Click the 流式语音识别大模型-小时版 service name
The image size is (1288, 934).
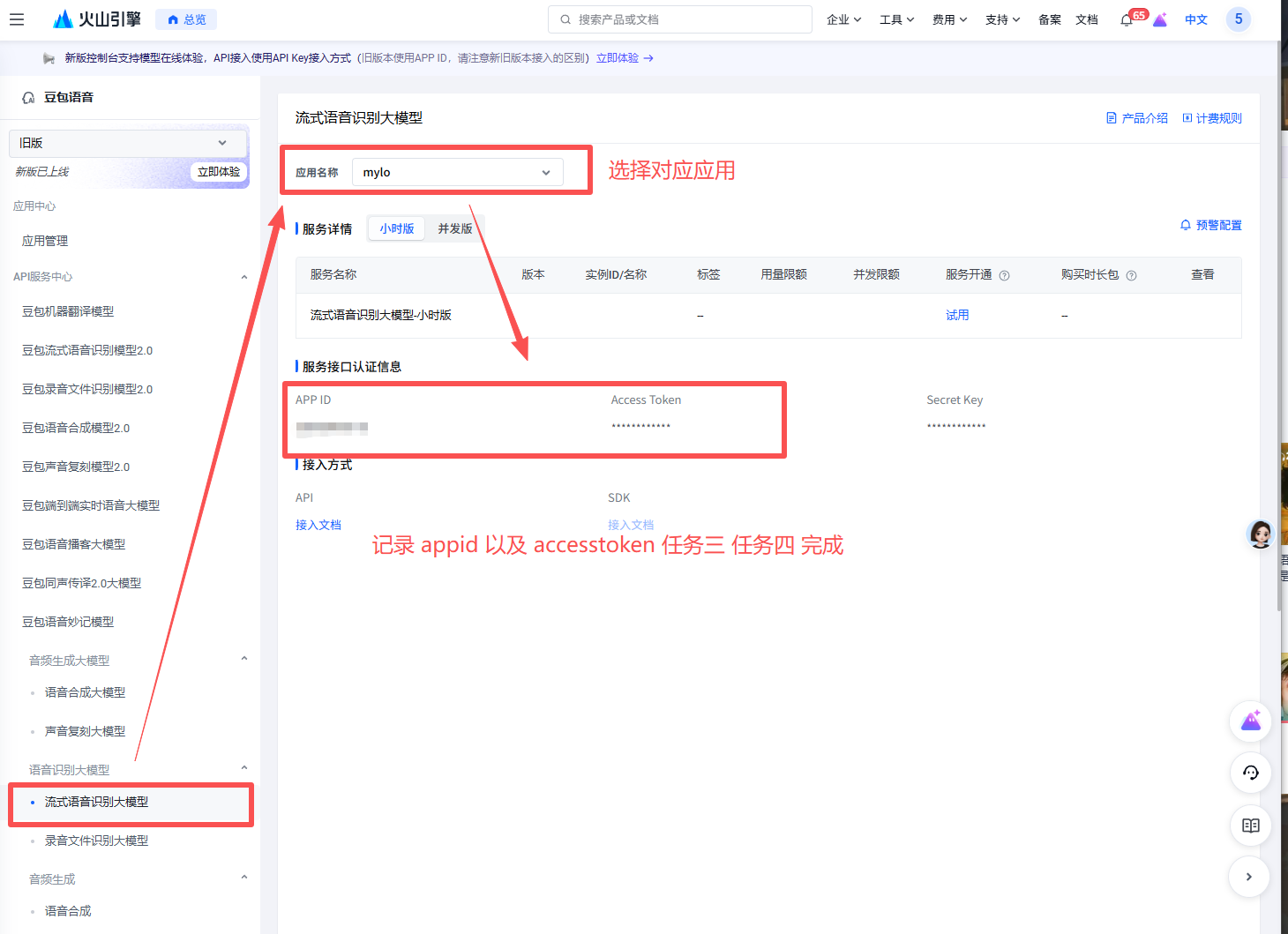pyautogui.click(x=381, y=315)
